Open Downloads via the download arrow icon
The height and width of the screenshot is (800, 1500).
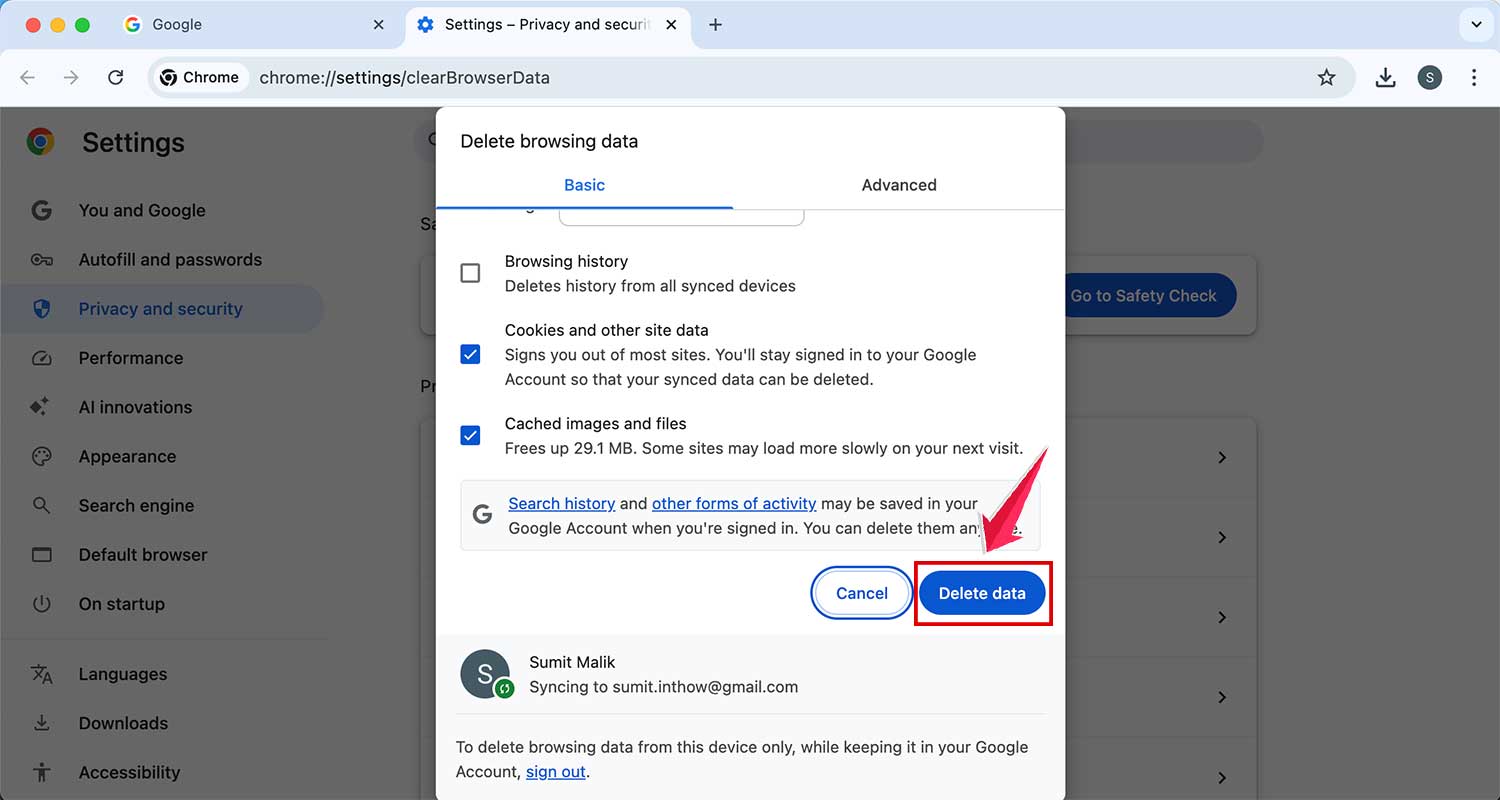pyautogui.click(x=42, y=722)
